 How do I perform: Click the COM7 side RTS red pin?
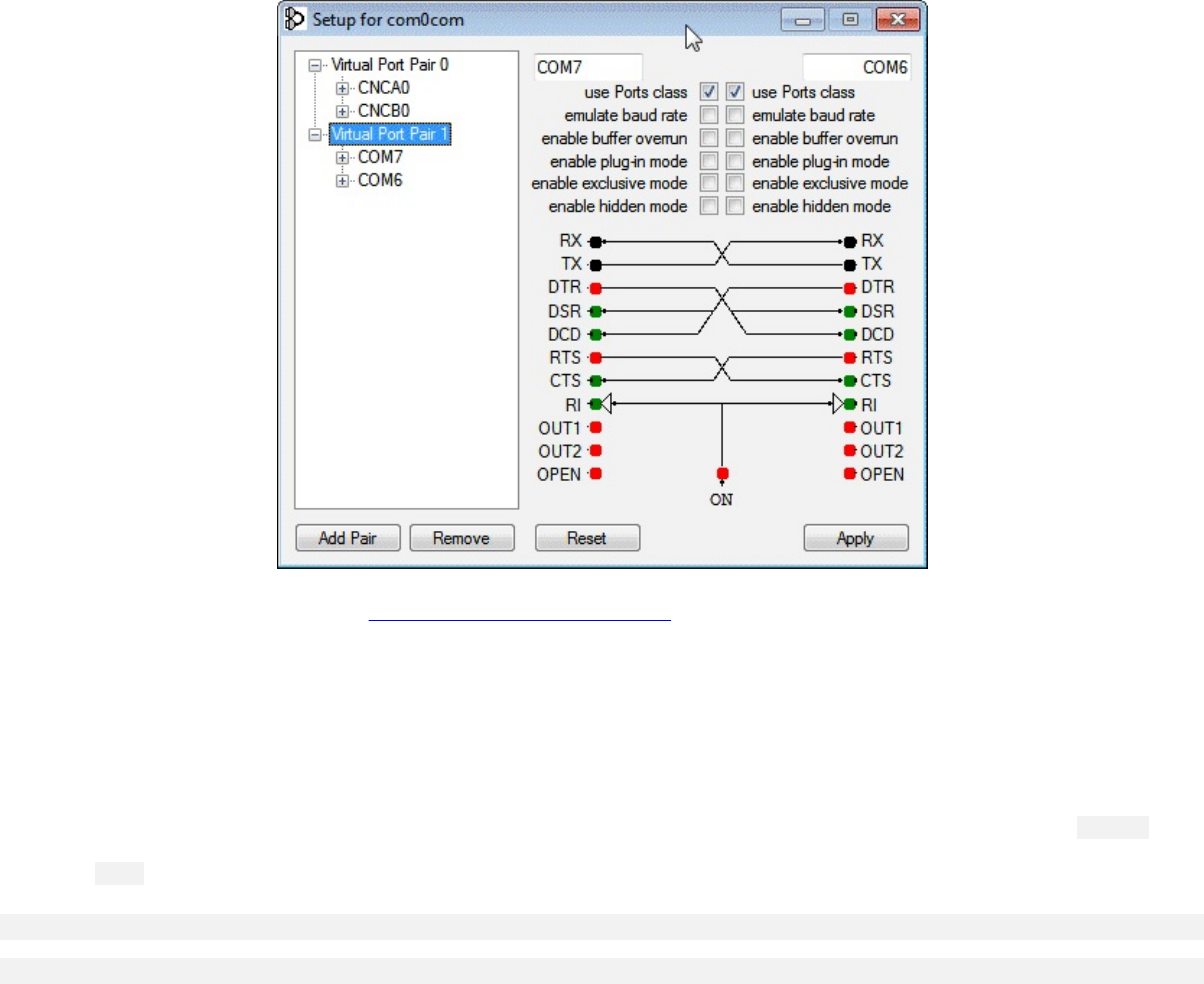tap(595, 357)
